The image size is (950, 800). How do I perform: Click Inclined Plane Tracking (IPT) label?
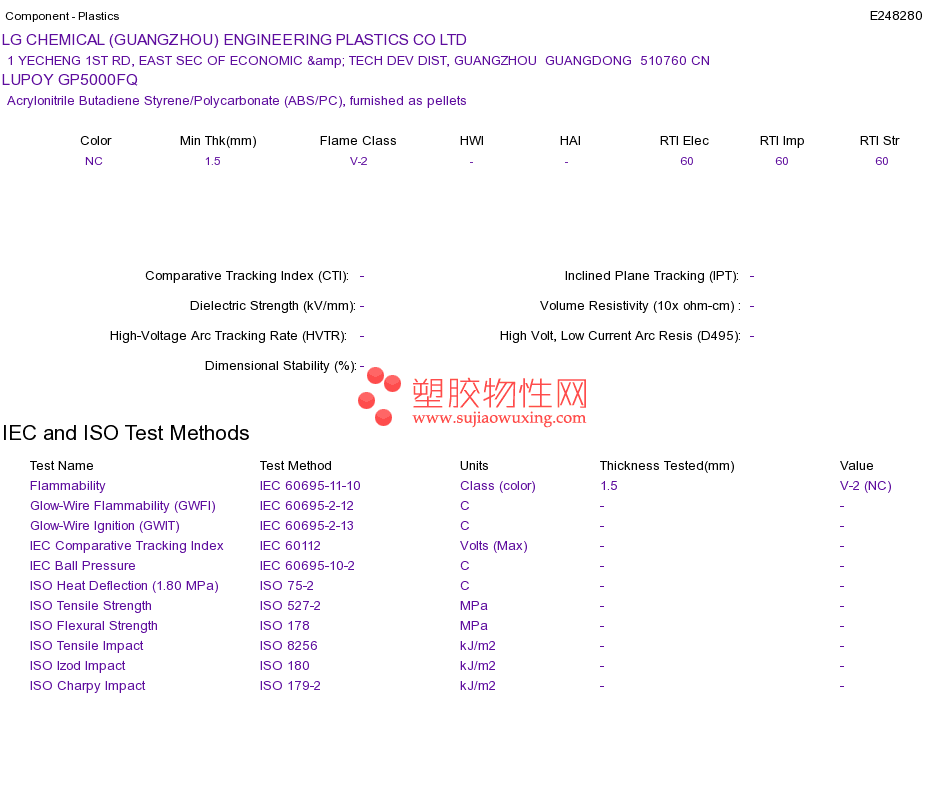pyautogui.click(x=652, y=276)
